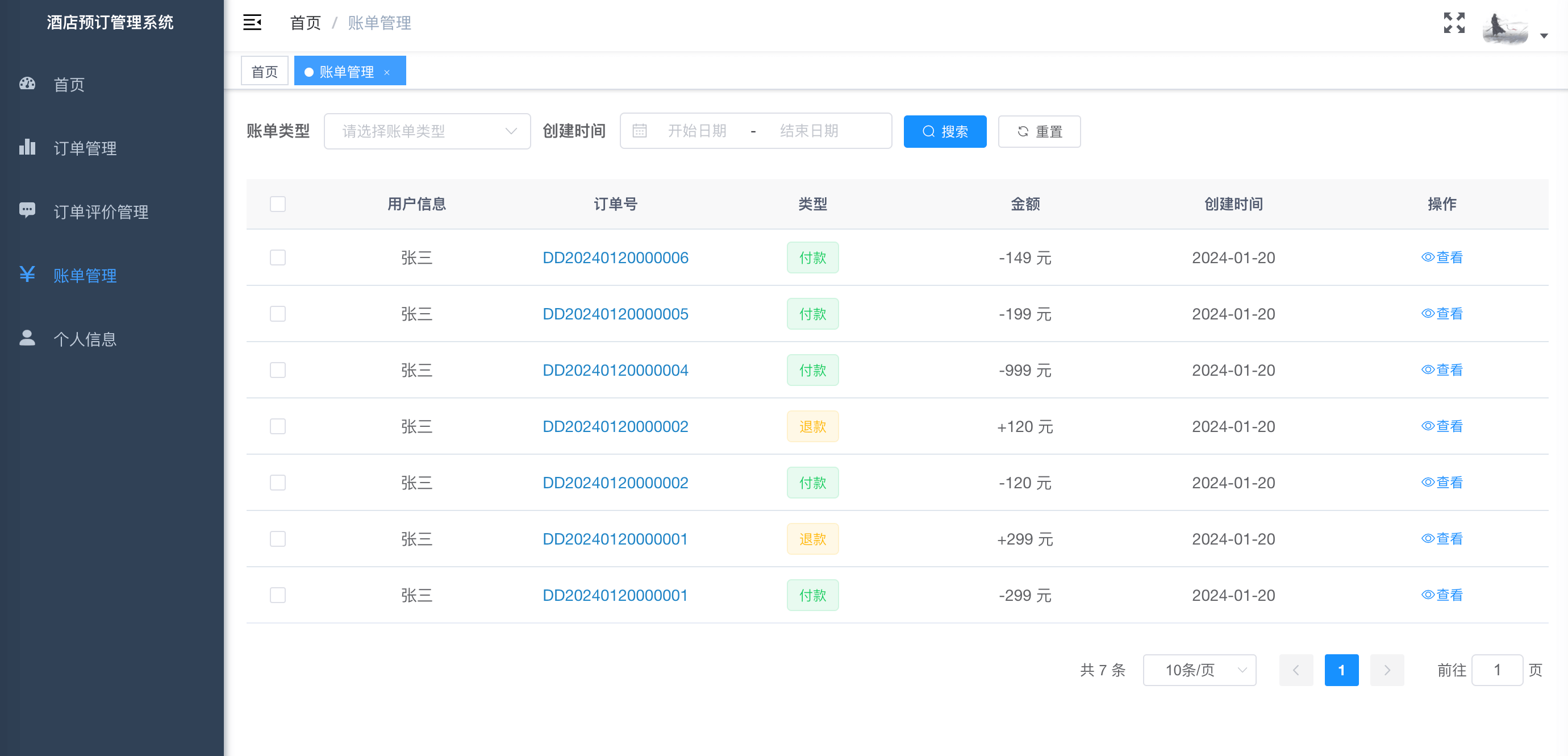The image size is (1568, 756).
Task: Select the 首页 dashboard icon in the sidebar
Action: [x=27, y=84]
